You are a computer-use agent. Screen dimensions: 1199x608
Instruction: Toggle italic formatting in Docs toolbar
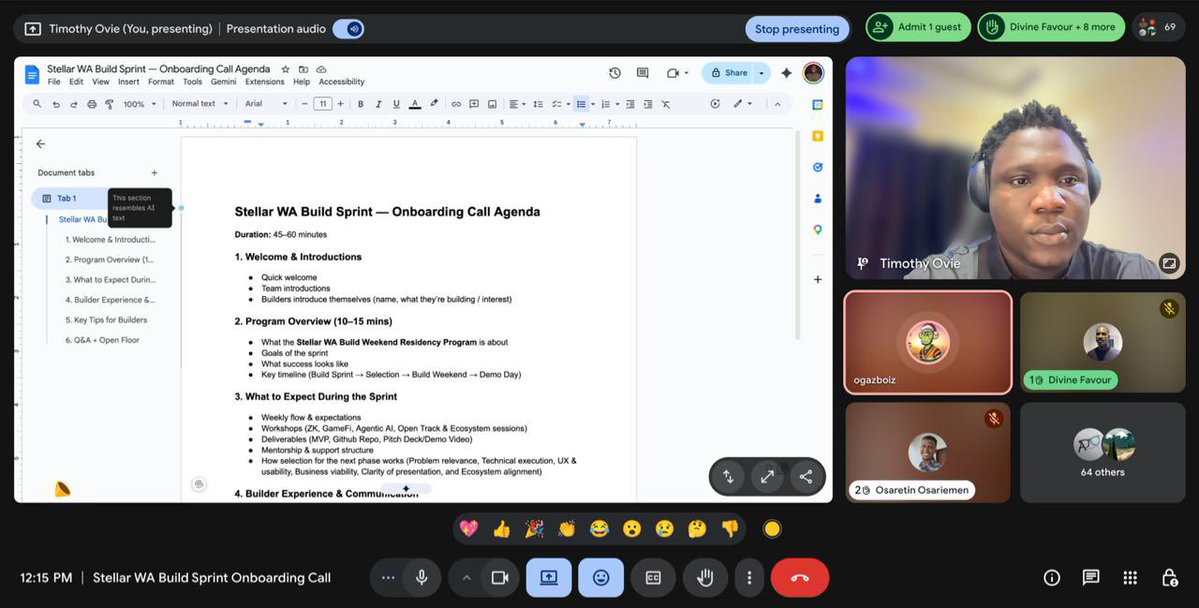[378, 104]
